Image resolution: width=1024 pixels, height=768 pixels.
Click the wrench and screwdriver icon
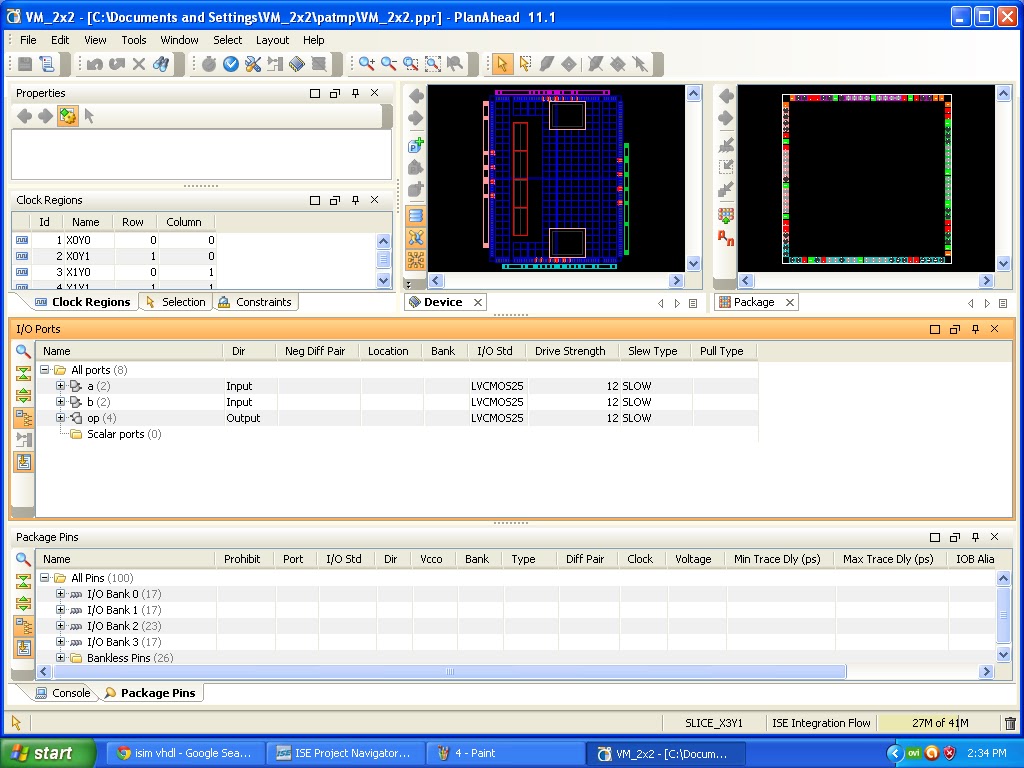pos(253,63)
